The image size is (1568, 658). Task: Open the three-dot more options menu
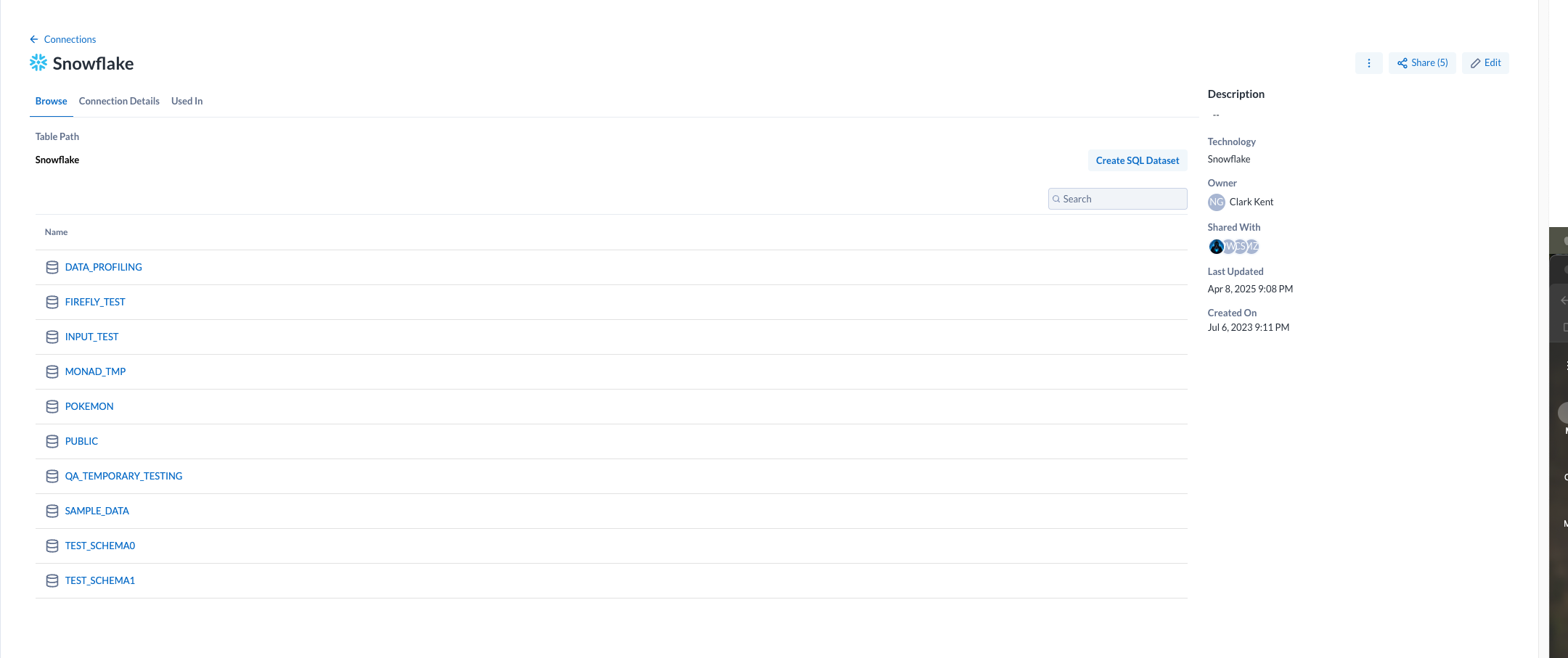[1368, 63]
